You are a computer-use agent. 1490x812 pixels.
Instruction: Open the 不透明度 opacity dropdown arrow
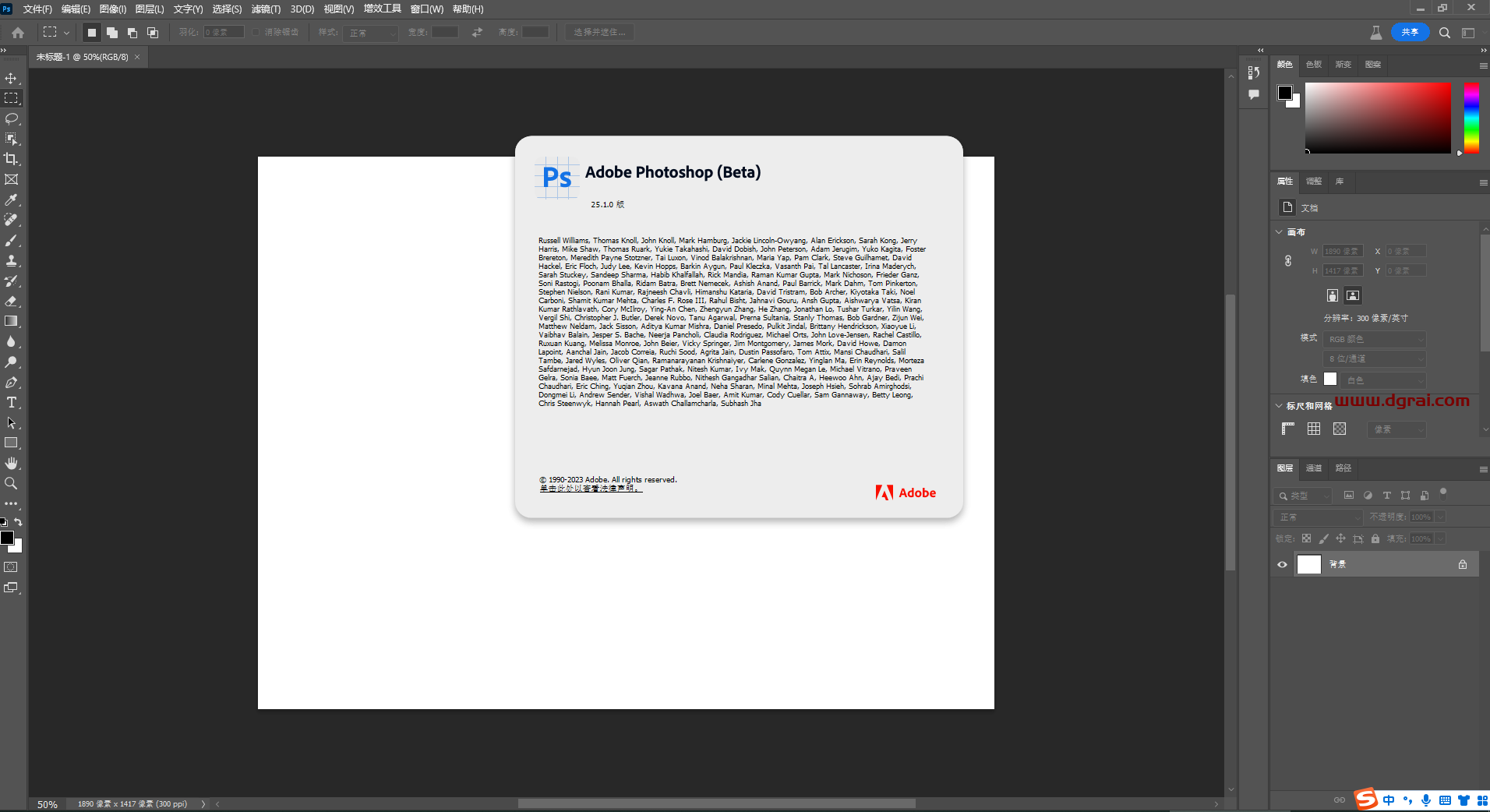coord(1441,517)
